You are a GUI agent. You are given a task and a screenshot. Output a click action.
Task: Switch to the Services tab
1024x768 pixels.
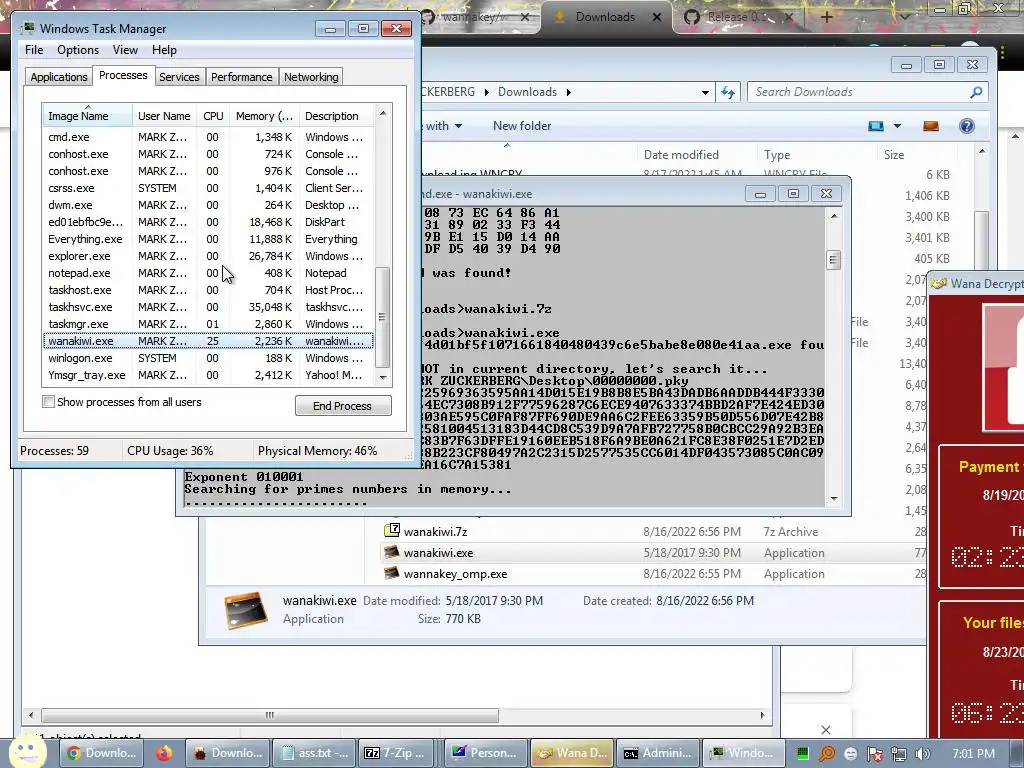coord(179,77)
